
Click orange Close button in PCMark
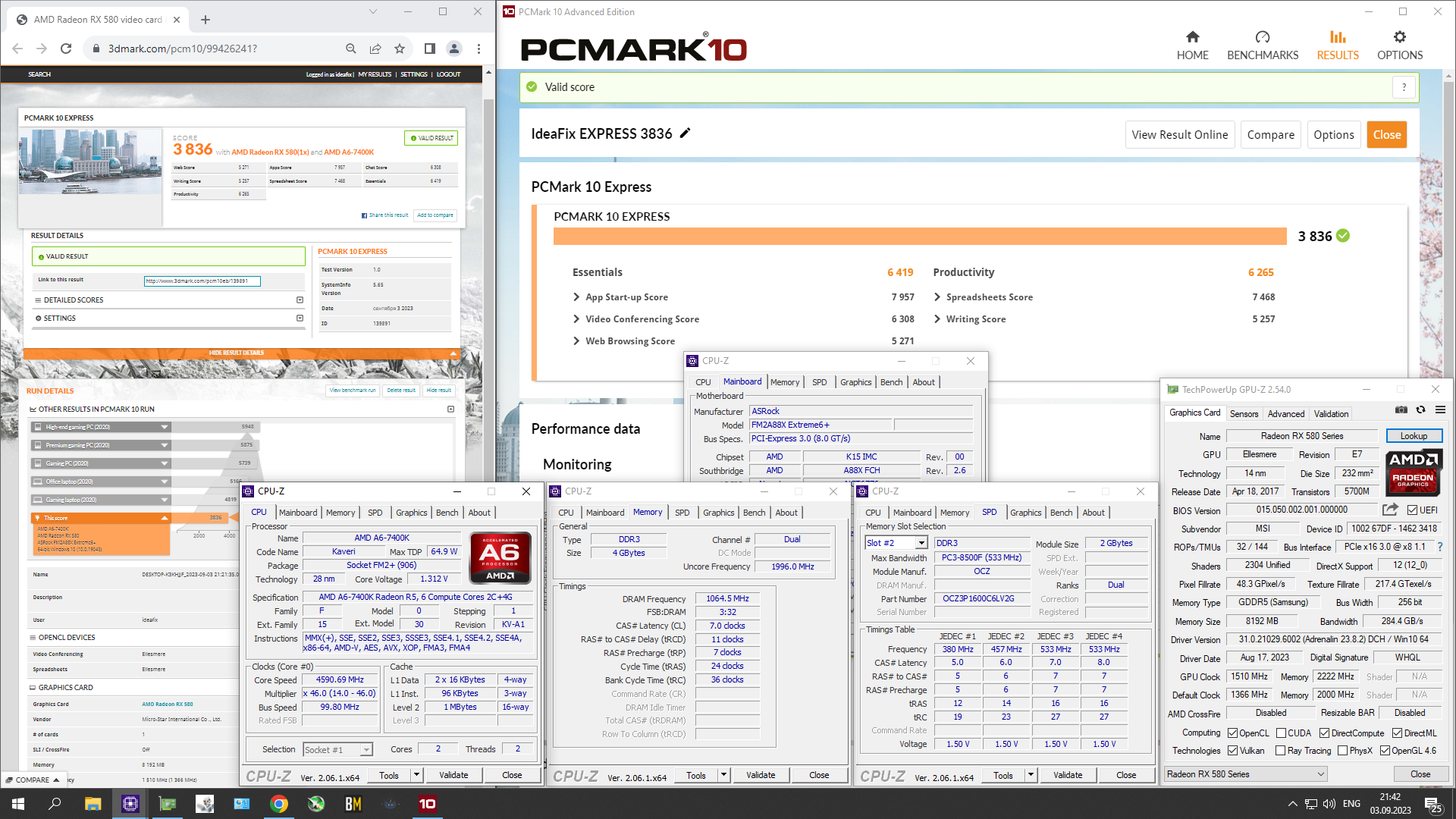click(x=1386, y=135)
